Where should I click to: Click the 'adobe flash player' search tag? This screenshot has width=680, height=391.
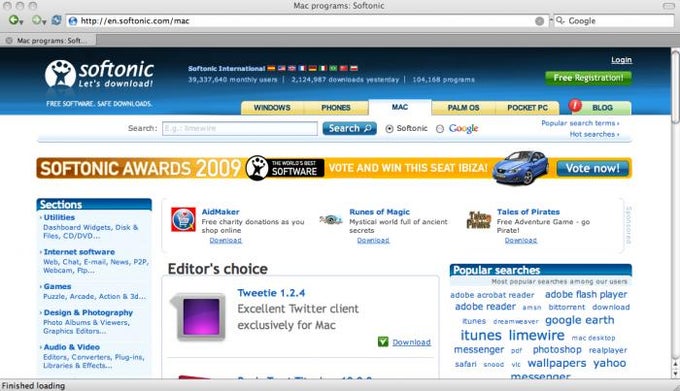click(586, 294)
